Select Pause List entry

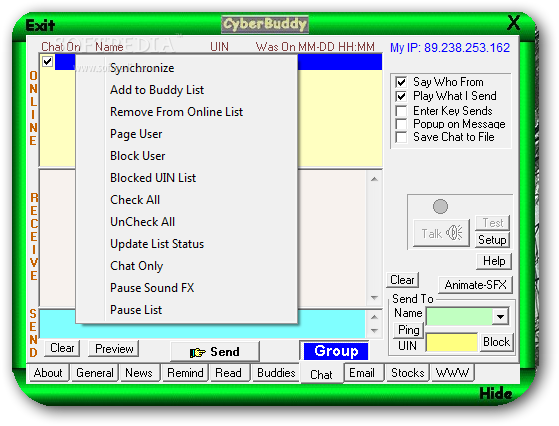[186, 310]
